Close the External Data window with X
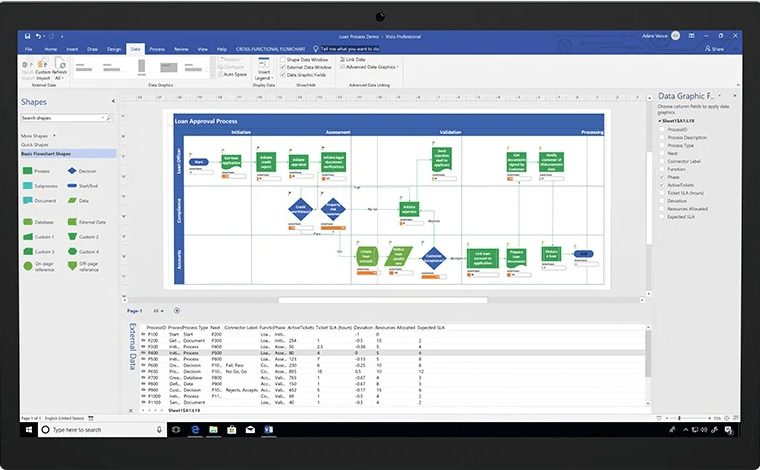The width and height of the screenshot is (760, 470). coord(130,410)
